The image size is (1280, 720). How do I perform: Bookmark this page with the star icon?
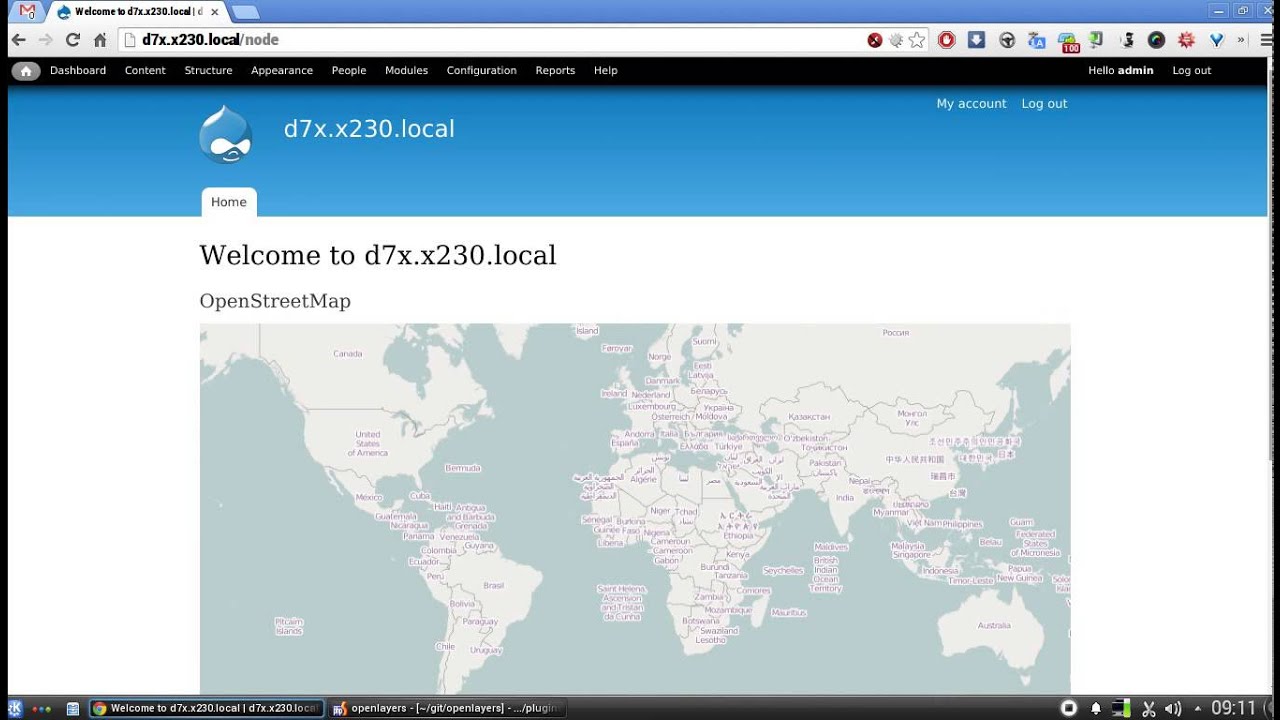coord(917,40)
